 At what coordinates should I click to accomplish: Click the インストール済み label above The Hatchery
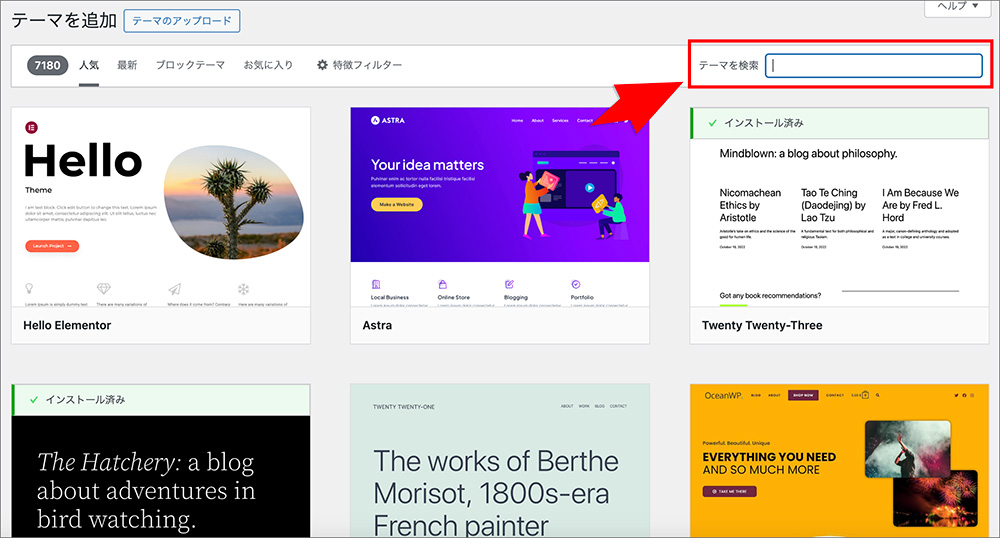tap(85, 400)
